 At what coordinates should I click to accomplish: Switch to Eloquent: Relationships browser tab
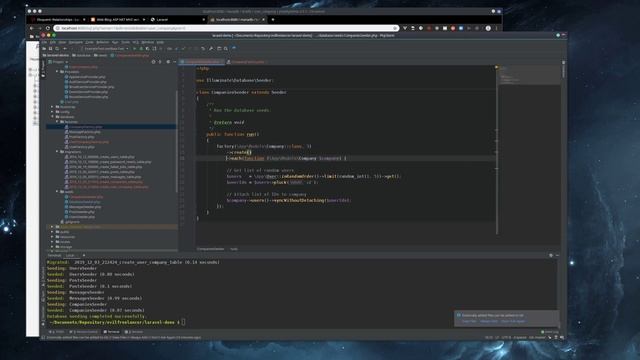point(58,20)
